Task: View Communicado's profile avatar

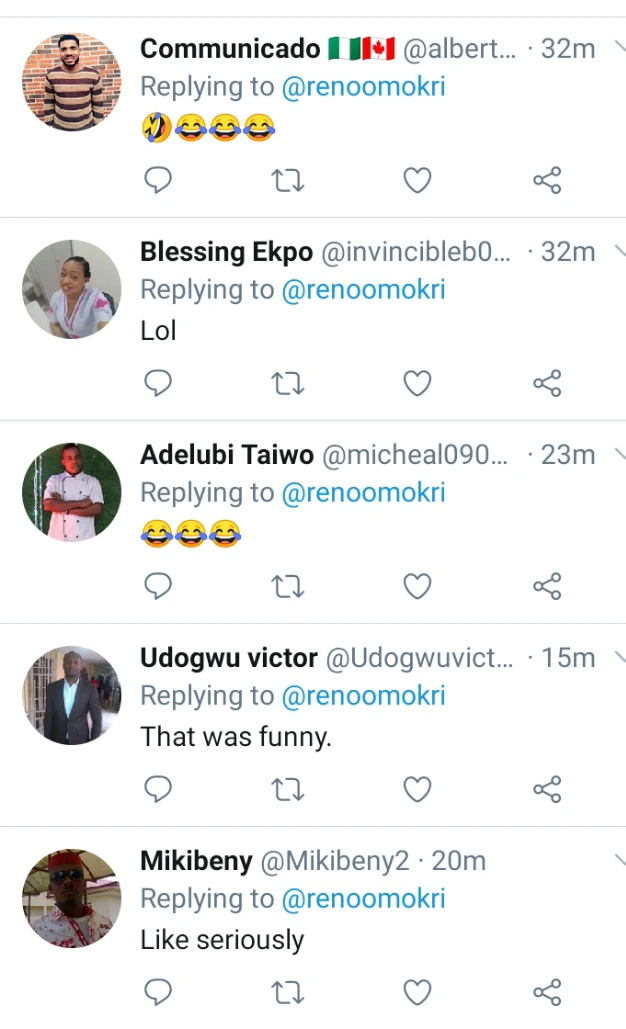Action: pos(71,82)
